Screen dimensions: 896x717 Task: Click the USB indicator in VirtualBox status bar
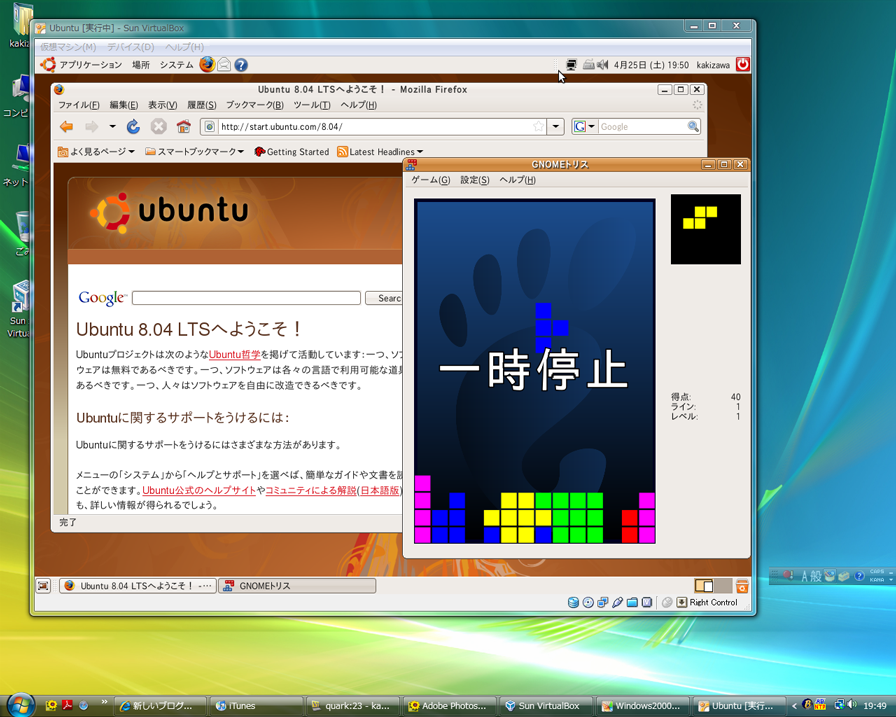tap(618, 602)
